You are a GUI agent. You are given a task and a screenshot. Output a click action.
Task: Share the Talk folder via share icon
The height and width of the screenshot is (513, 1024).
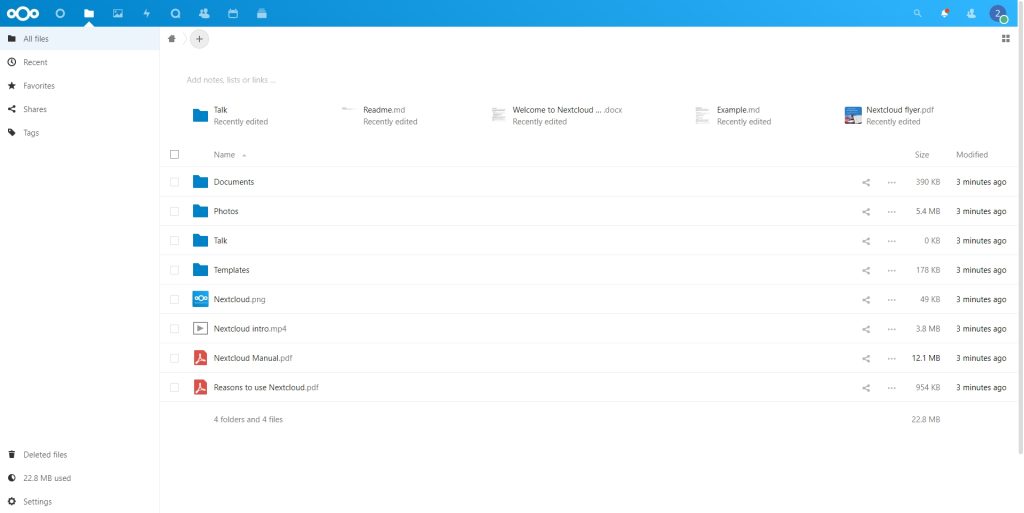coord(866,241)
